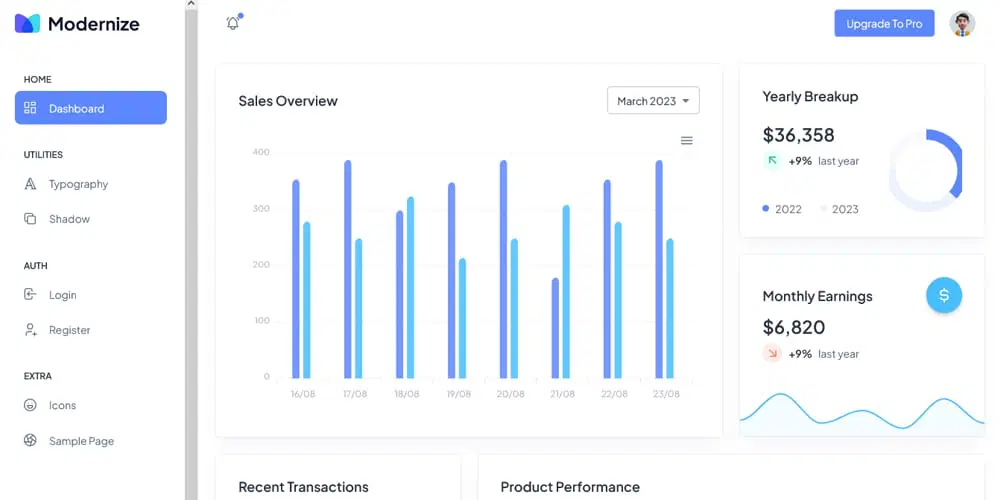Click the Monthly Earnings title

(818, 296)
